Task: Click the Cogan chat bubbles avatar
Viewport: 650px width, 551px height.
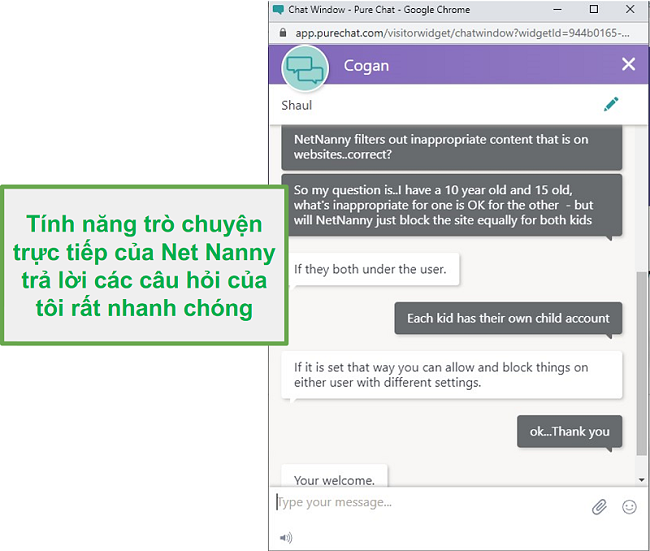Action: tap(305, 68)
